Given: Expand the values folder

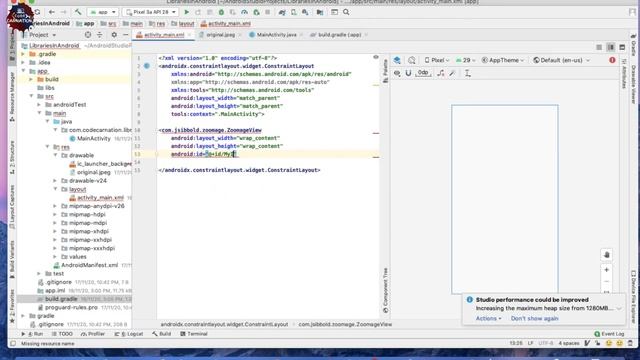Looking at the screenshot, I should 55,257.
